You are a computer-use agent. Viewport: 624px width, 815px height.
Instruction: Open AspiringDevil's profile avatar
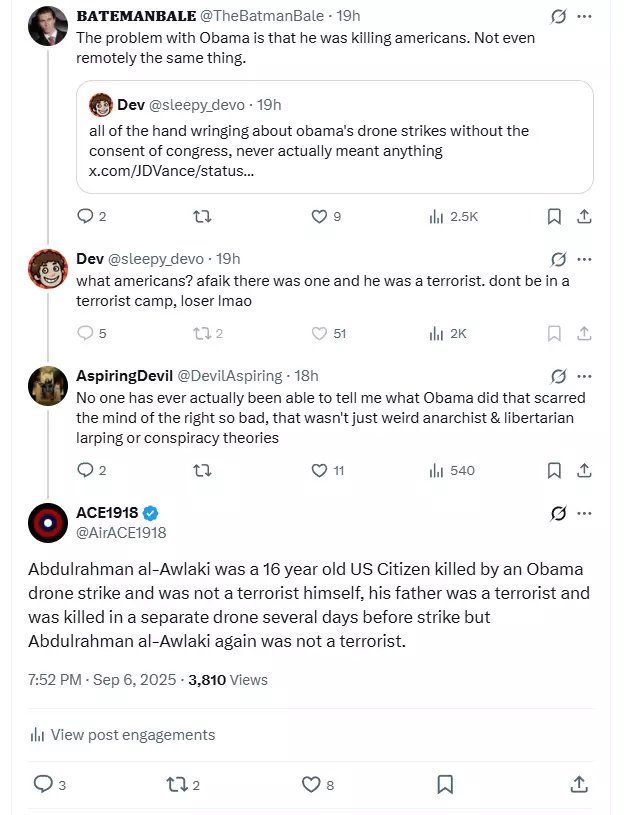(x=48, y=386)
